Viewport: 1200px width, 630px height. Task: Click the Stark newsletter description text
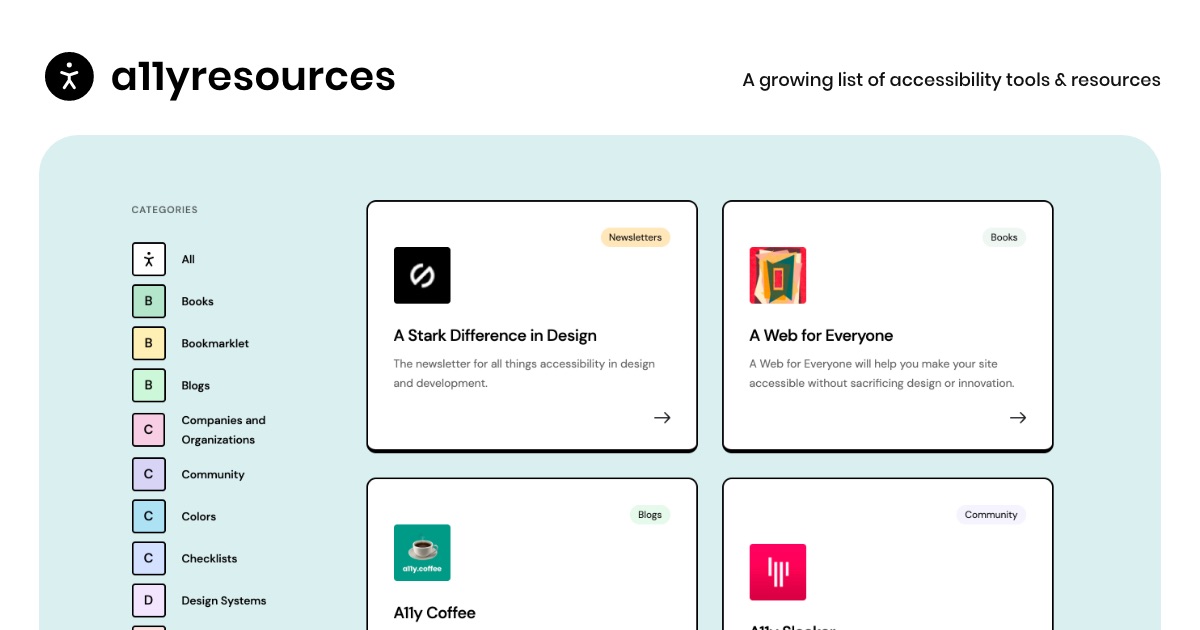(524, 373)
